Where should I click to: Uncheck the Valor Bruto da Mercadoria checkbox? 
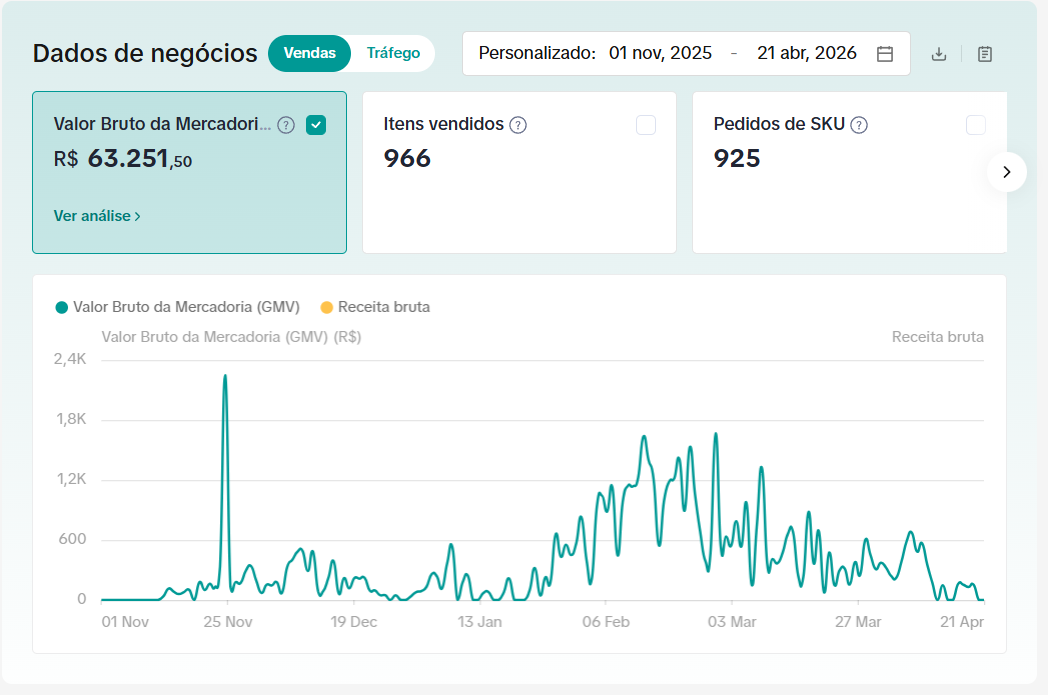pyautogui.click(x=316, y=125)
